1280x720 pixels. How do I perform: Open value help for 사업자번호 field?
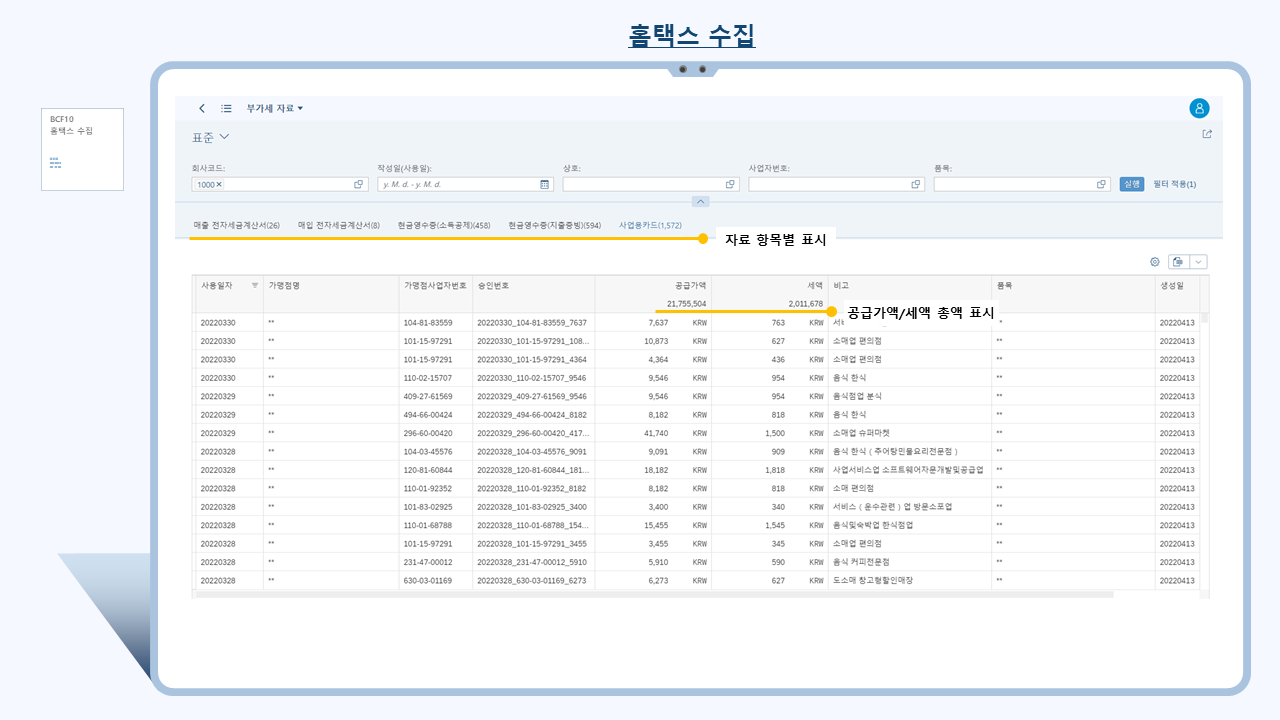tap(916, 184)
